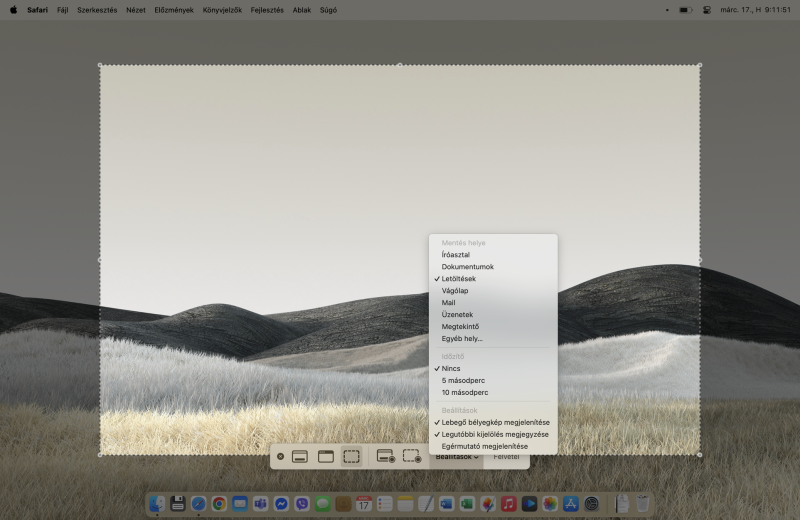The image size is (800, 520).
Task: Close the screenshot toolbar with the X icon
Action: point(280,456)
